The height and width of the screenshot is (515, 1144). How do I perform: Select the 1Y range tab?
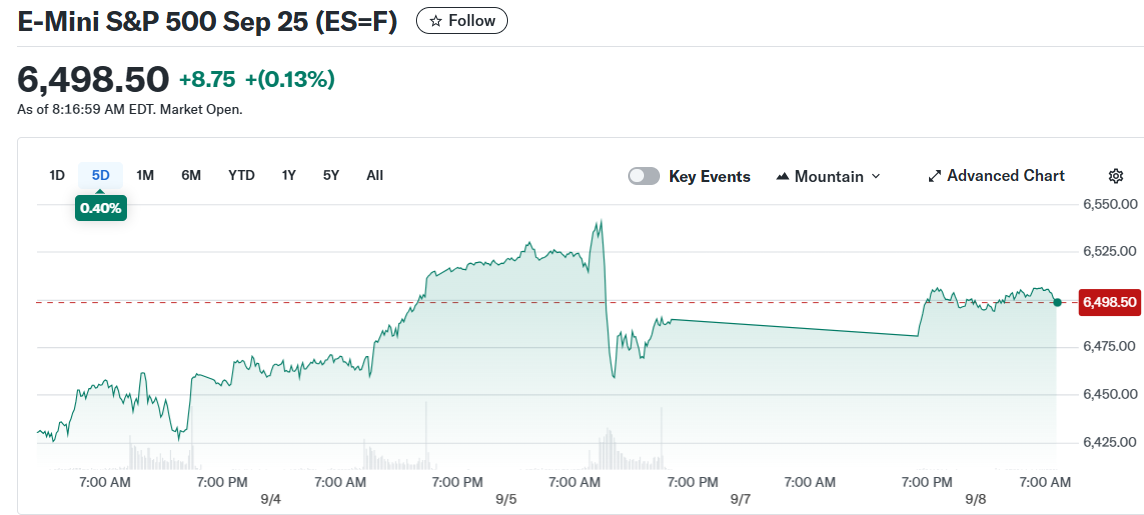(289, 175)
